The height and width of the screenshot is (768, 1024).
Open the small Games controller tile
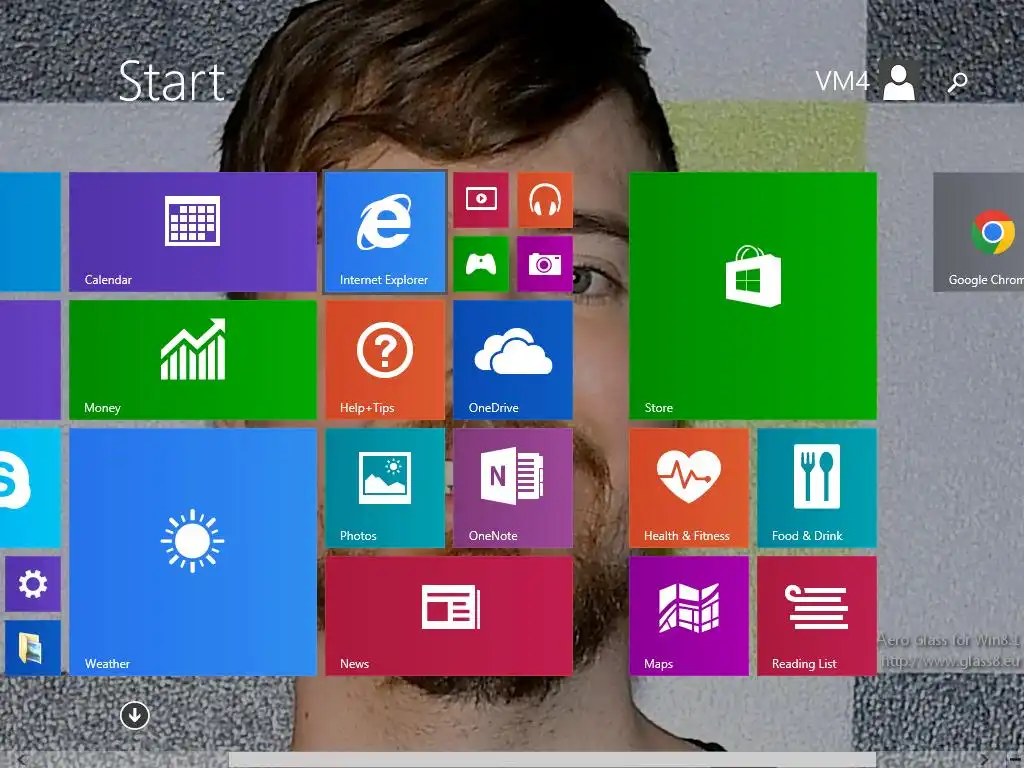pyautogui.click(x=481, y=264)
